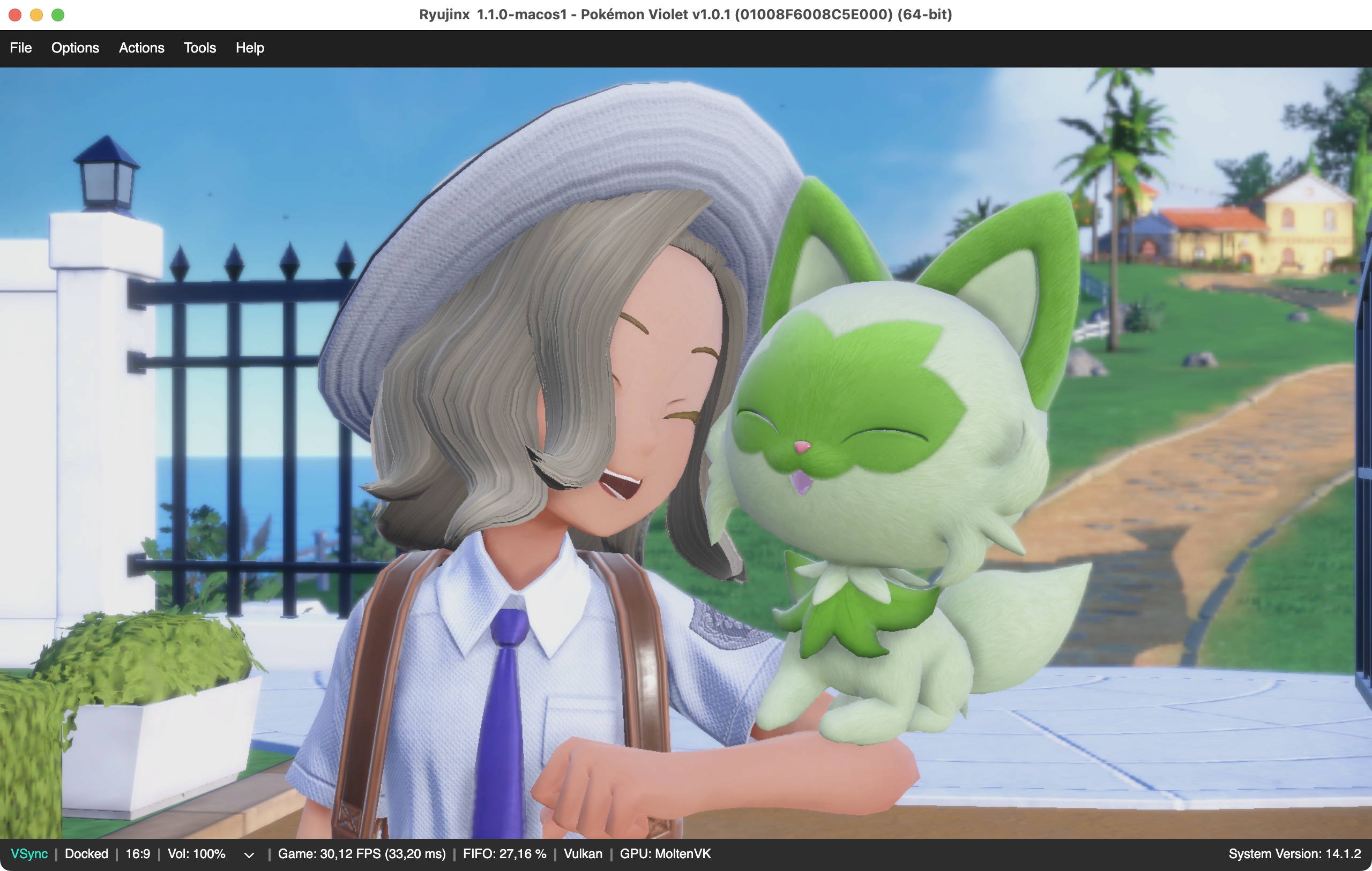Close the Ryujinx window with the red button
Image resolution: width=1372 pixels, height=871 pixels.
pyautogui.click(x=15, y=15)
